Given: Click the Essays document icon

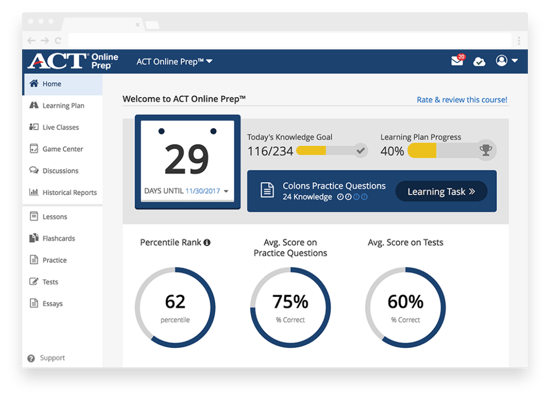Looking at the screenshot, I should click(34, 303).
